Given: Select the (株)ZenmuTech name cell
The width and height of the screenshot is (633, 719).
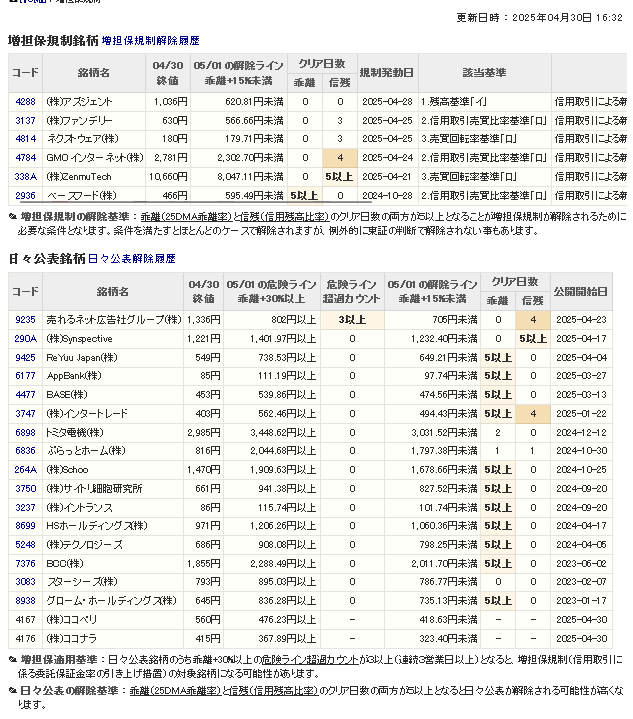Looking at the screenshot, I should [94, 177].
